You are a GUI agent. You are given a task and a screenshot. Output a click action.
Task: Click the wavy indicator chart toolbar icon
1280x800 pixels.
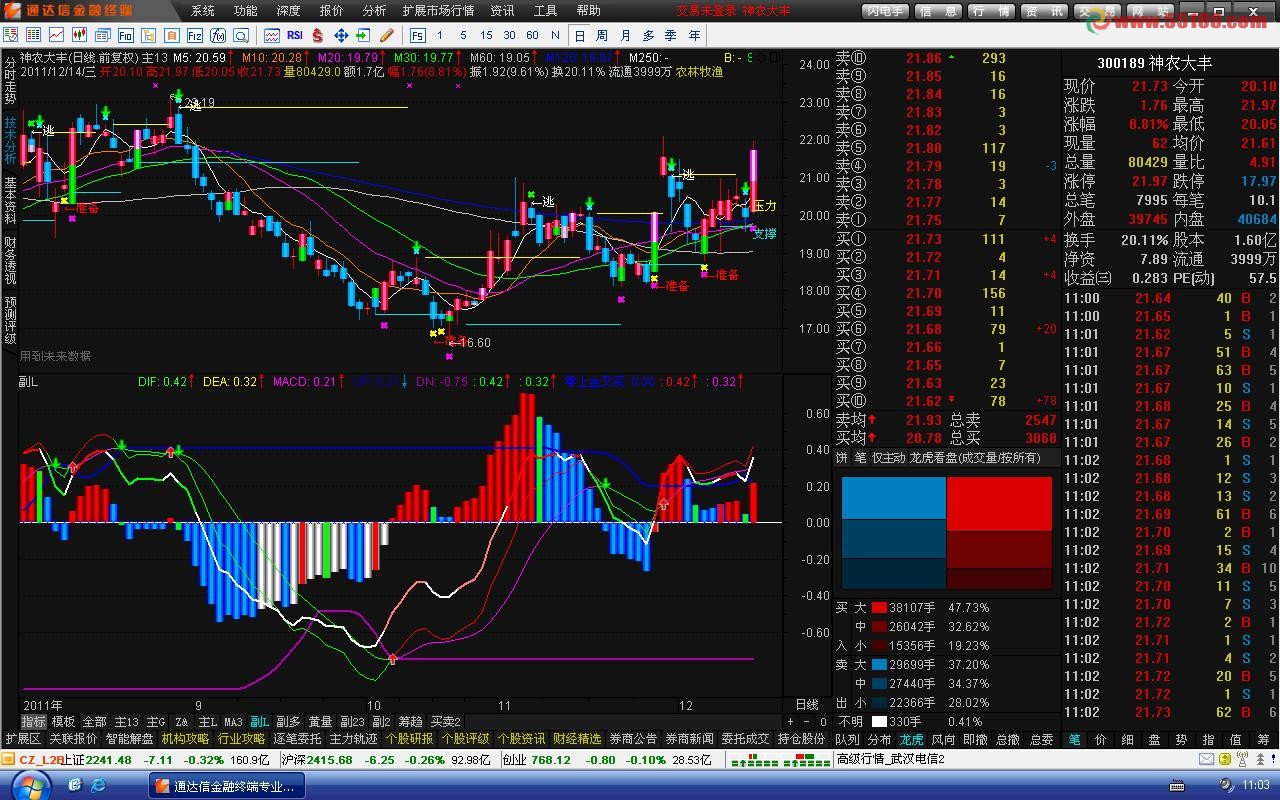[x=272, y=35]
